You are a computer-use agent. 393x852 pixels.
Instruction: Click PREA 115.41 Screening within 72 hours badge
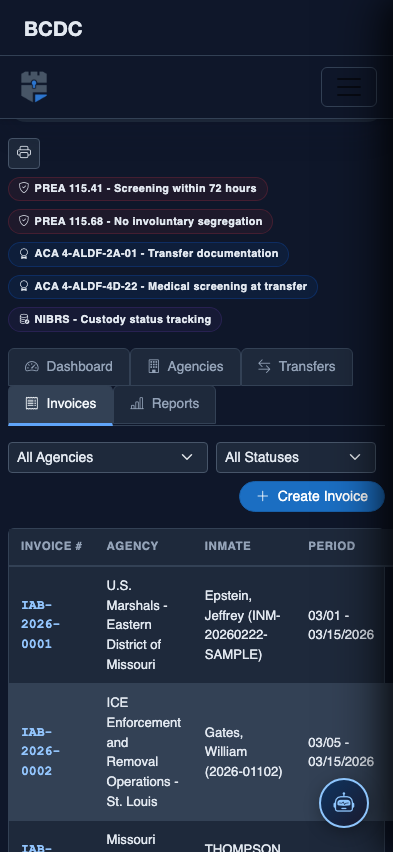click(138, 189)
